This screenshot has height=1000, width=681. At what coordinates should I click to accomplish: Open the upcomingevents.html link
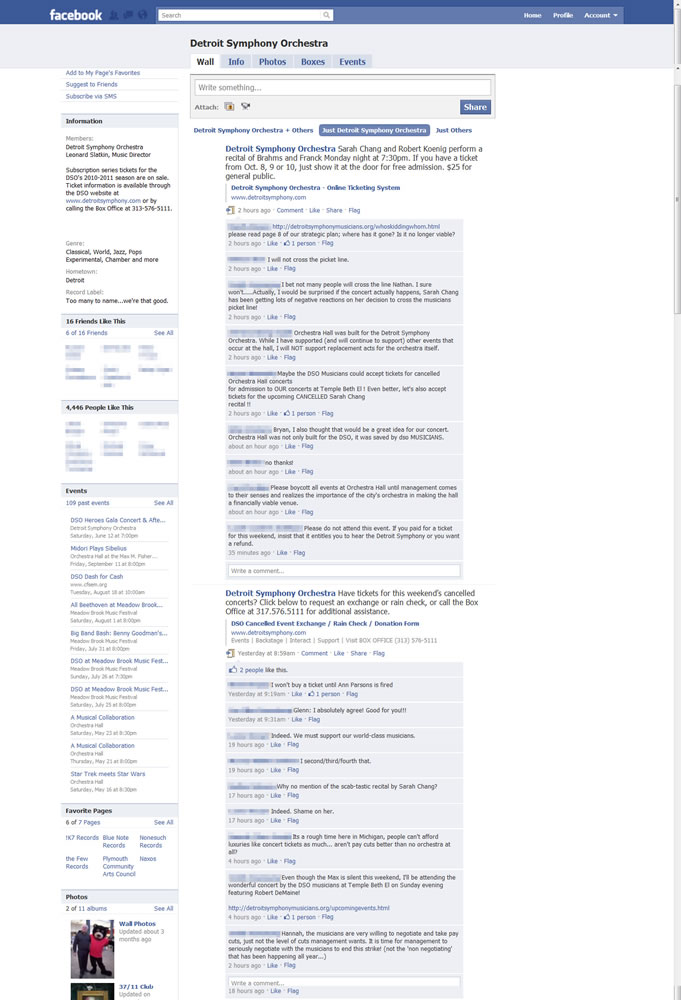(x=309, y=908)
